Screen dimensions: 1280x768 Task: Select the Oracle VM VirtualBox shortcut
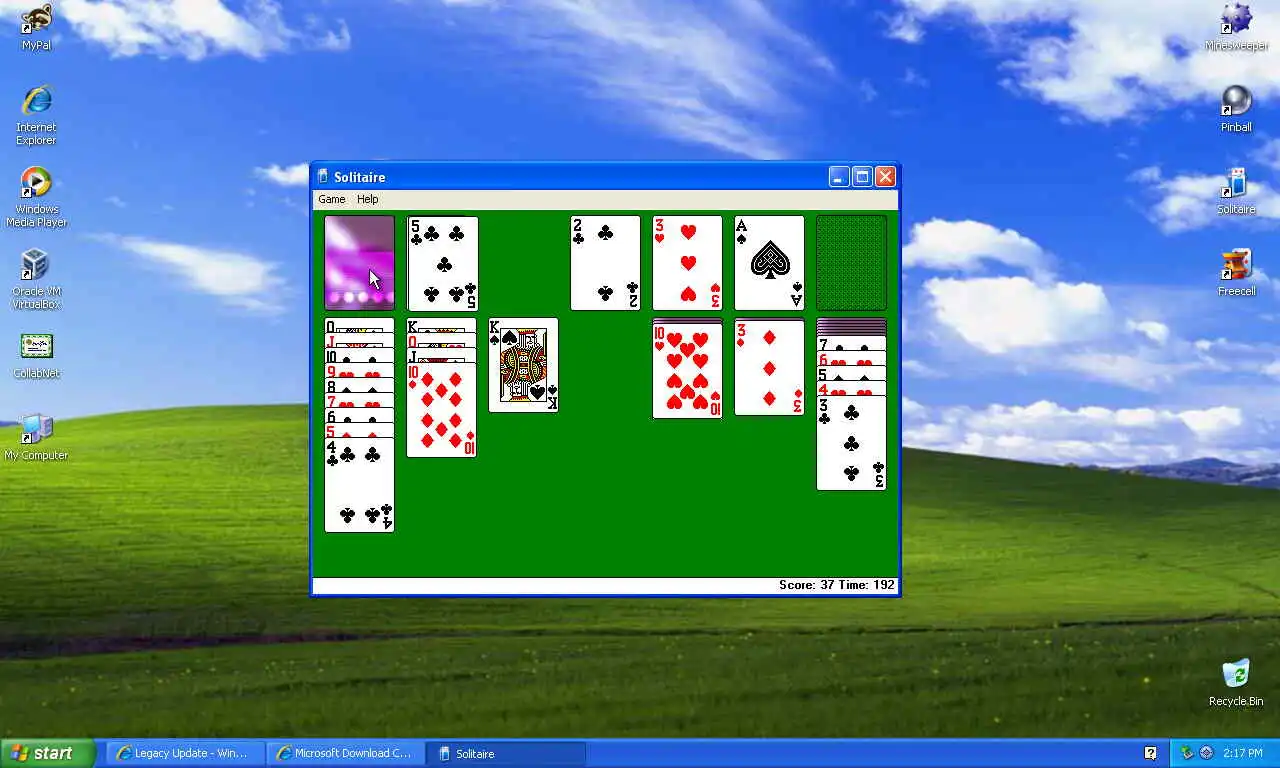point(36,279)
